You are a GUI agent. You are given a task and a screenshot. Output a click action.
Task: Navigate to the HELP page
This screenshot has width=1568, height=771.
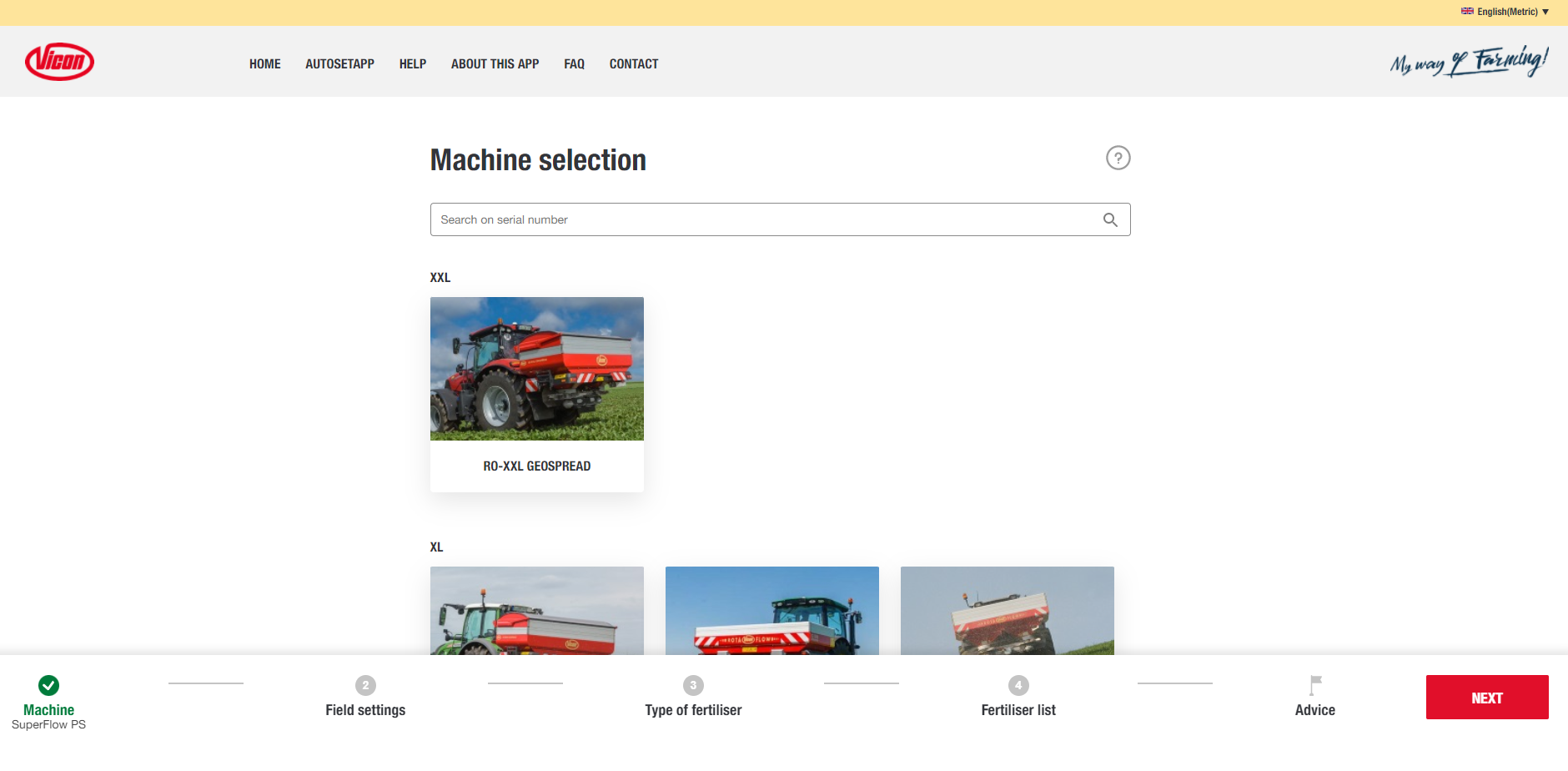pyautogui.click(x=412, y=64)
